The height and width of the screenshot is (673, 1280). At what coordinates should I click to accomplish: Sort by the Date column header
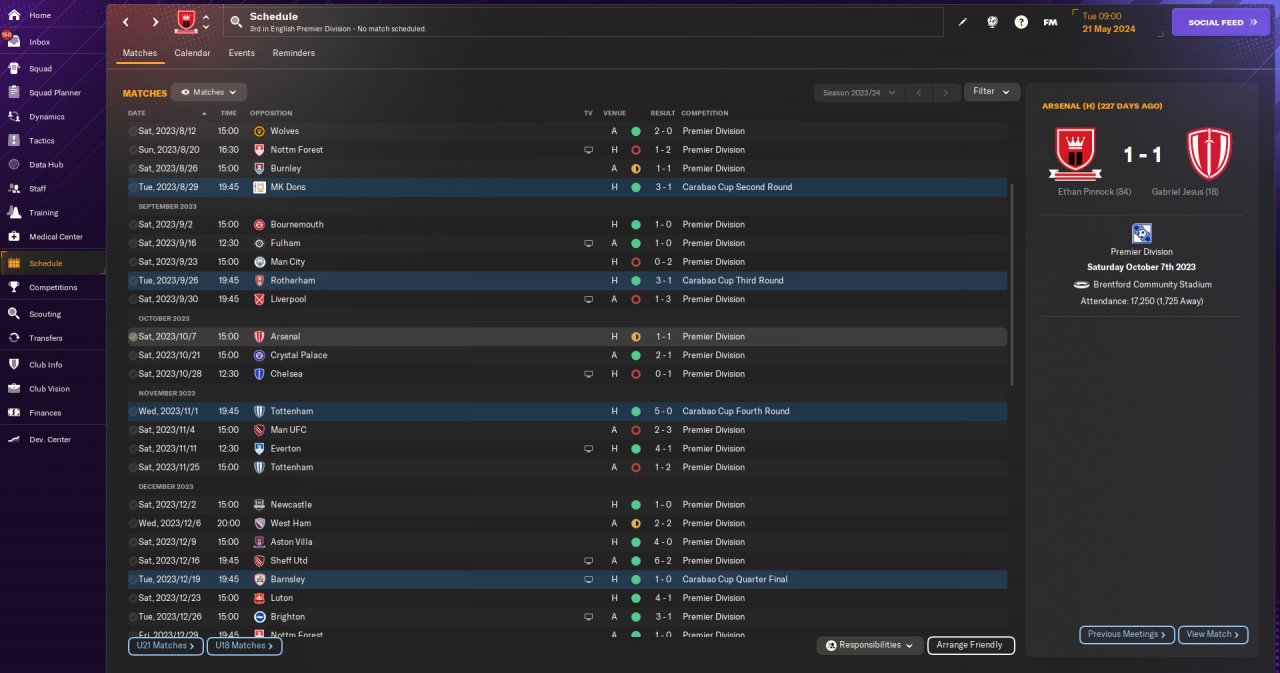pos(137,113)
